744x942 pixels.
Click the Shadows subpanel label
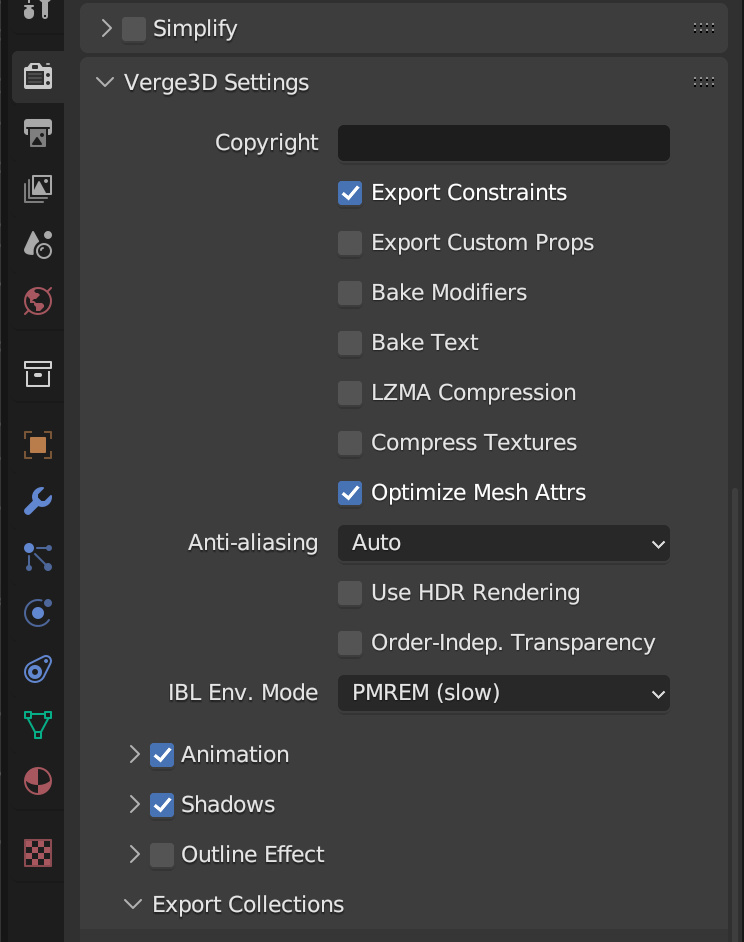228,804
